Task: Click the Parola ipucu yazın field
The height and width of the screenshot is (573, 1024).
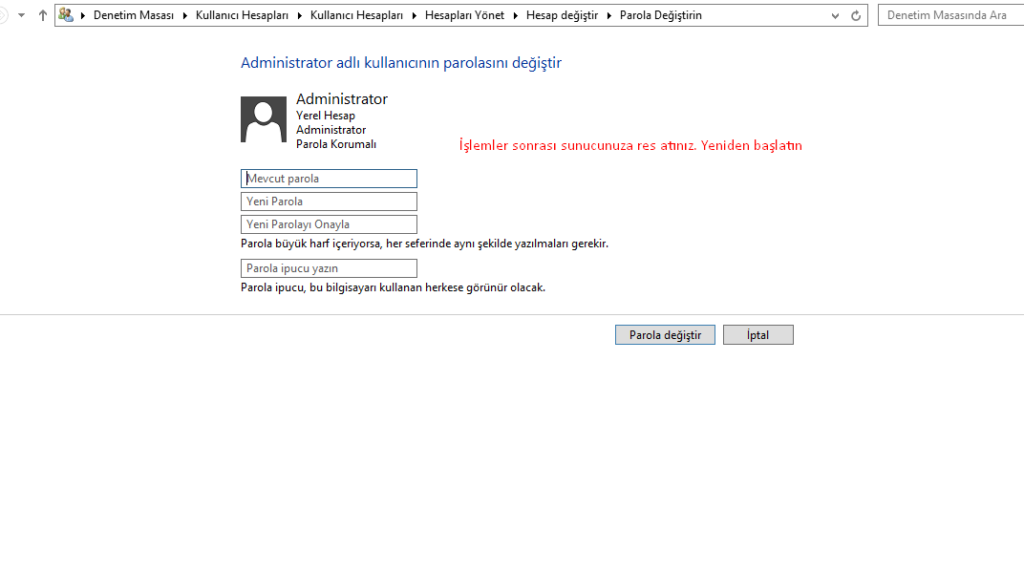Action: click(x=328, y=268)
